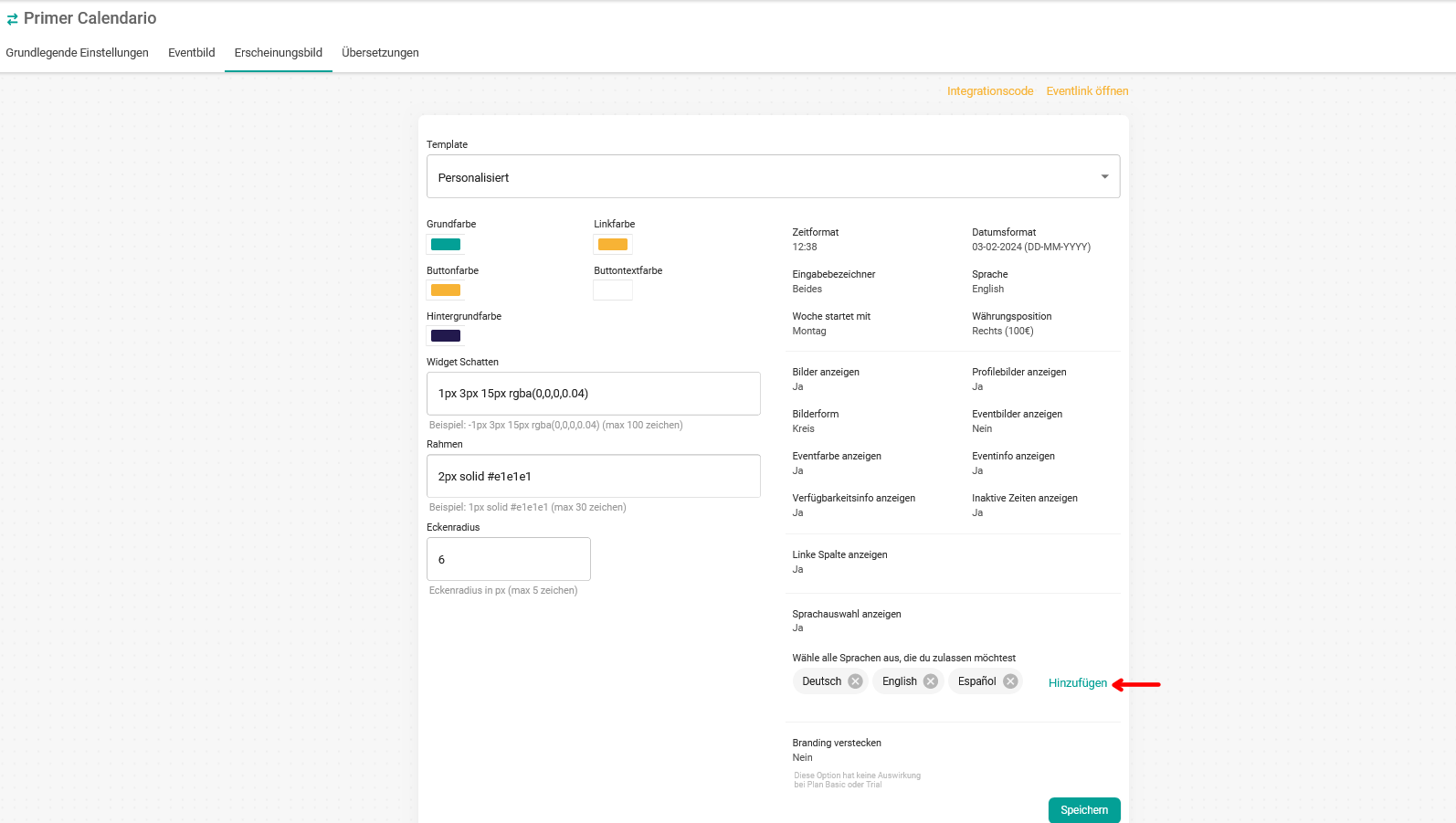1456x823 pixels.
Task: Click Hinzufügen to add a language
Action: (1078, 683)
